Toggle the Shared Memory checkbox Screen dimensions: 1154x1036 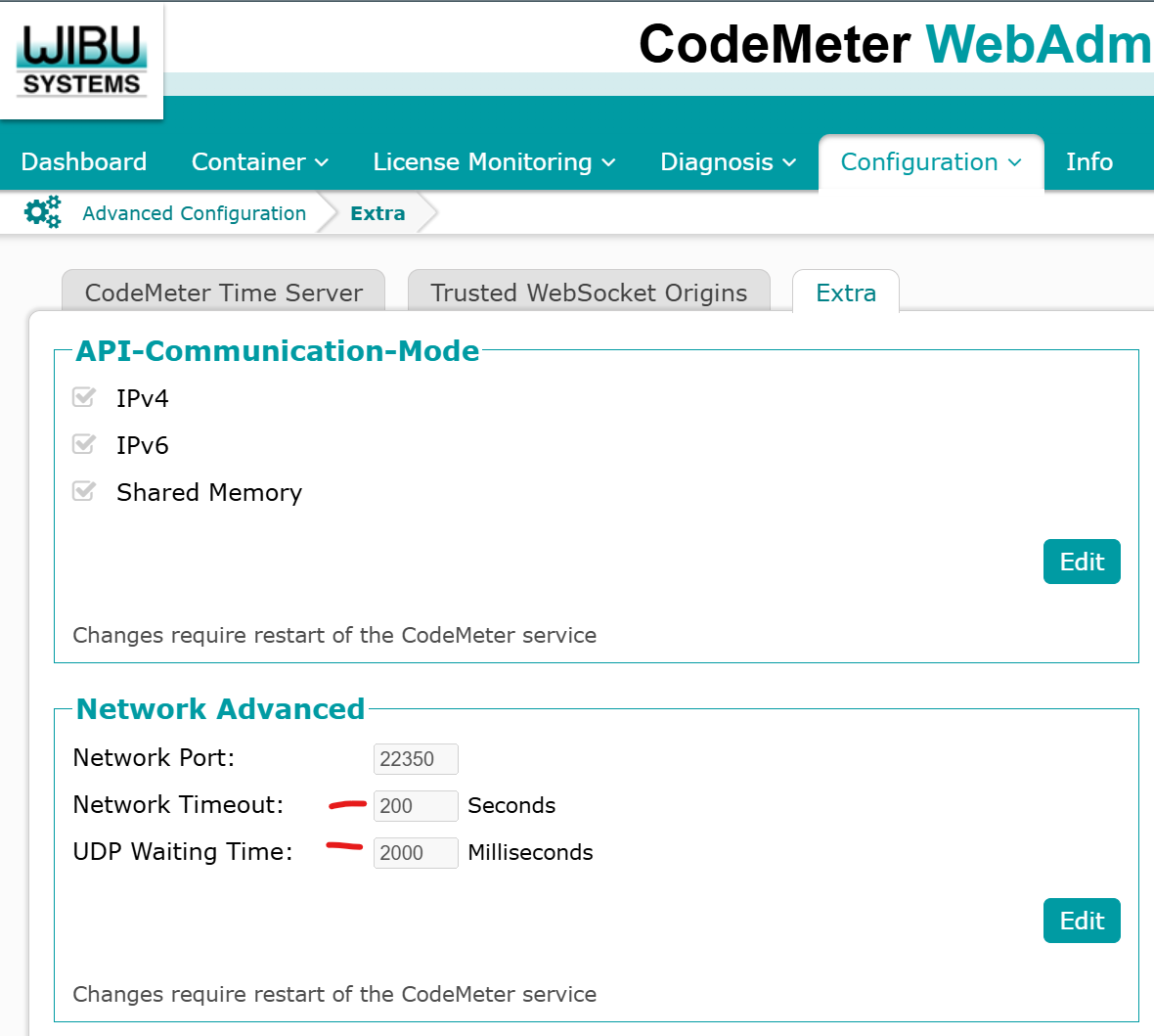[x=84, y=492]
